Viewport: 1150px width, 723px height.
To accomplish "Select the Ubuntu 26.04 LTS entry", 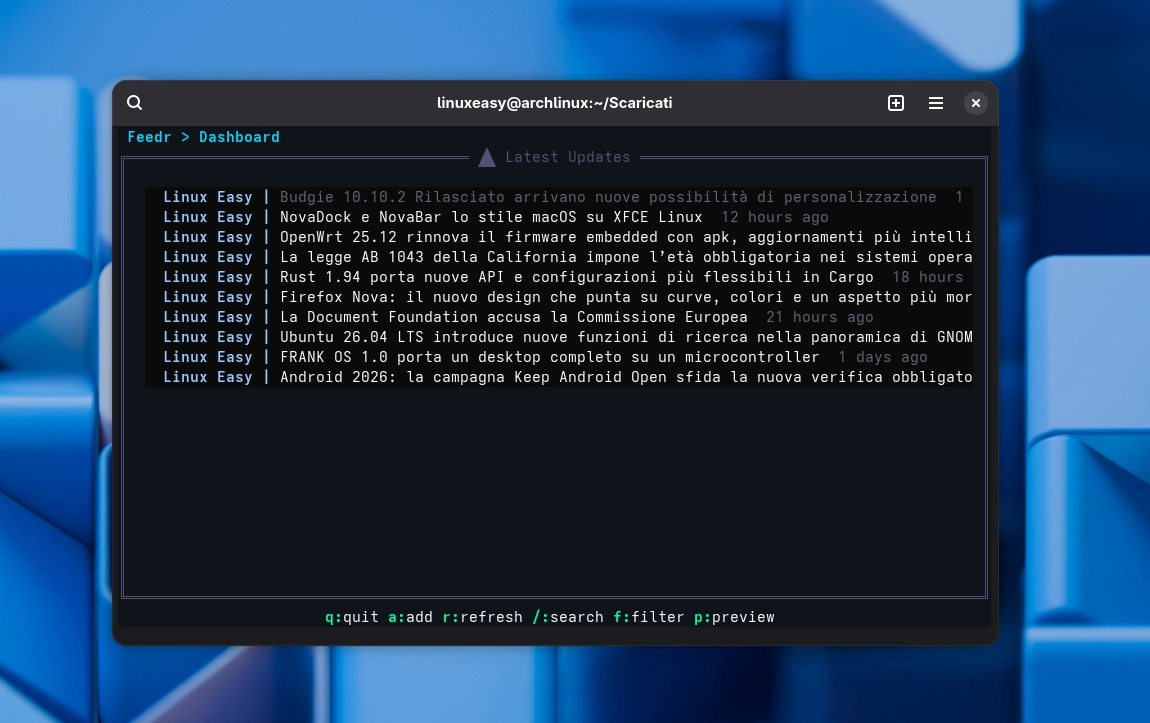I will coord(625,337).
